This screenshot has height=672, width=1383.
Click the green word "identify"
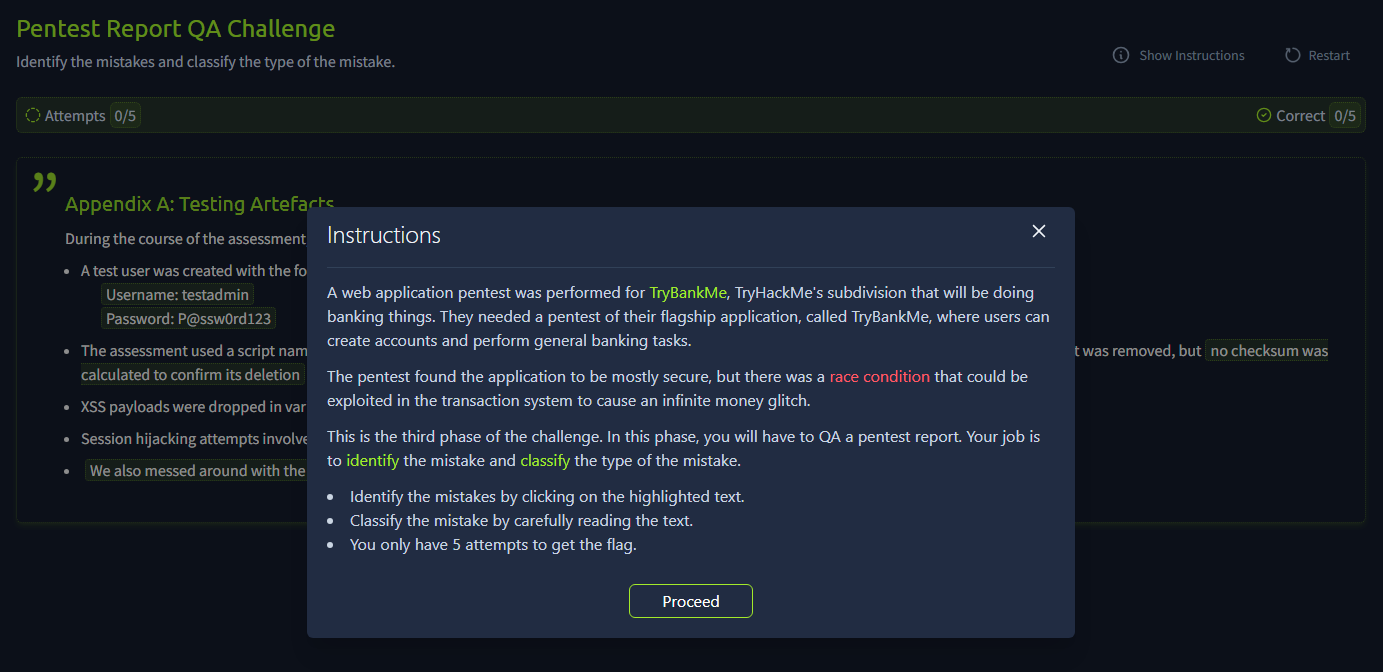pos(372,461)
